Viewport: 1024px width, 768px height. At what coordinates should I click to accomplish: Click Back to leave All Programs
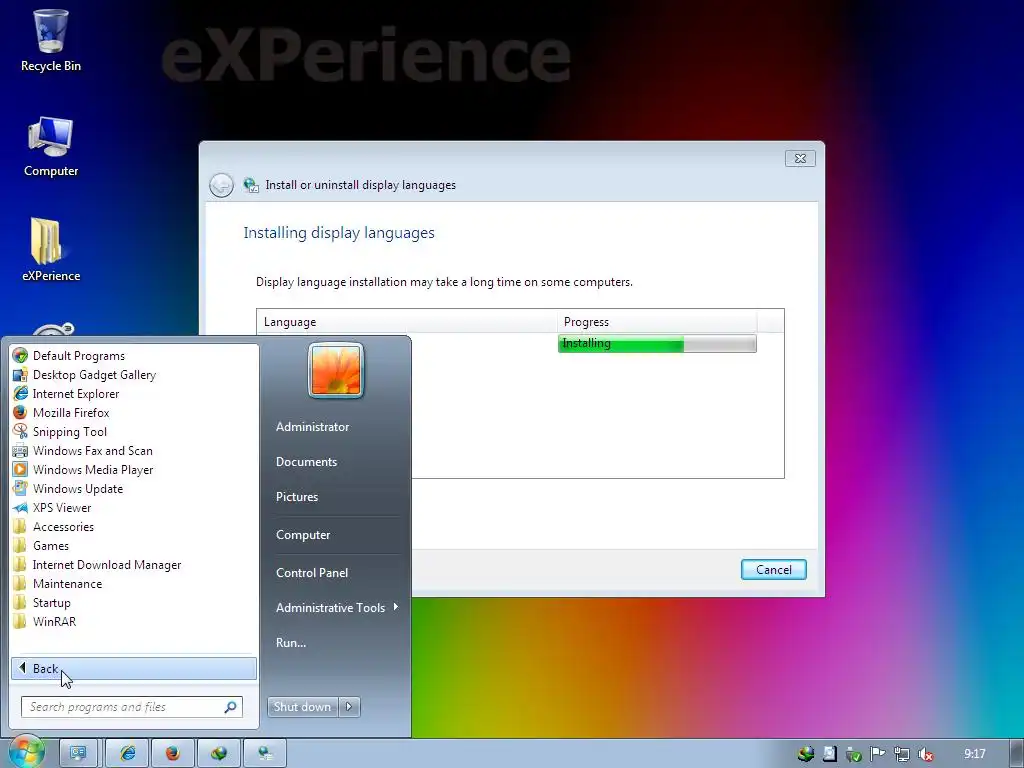tap(134, 668)
